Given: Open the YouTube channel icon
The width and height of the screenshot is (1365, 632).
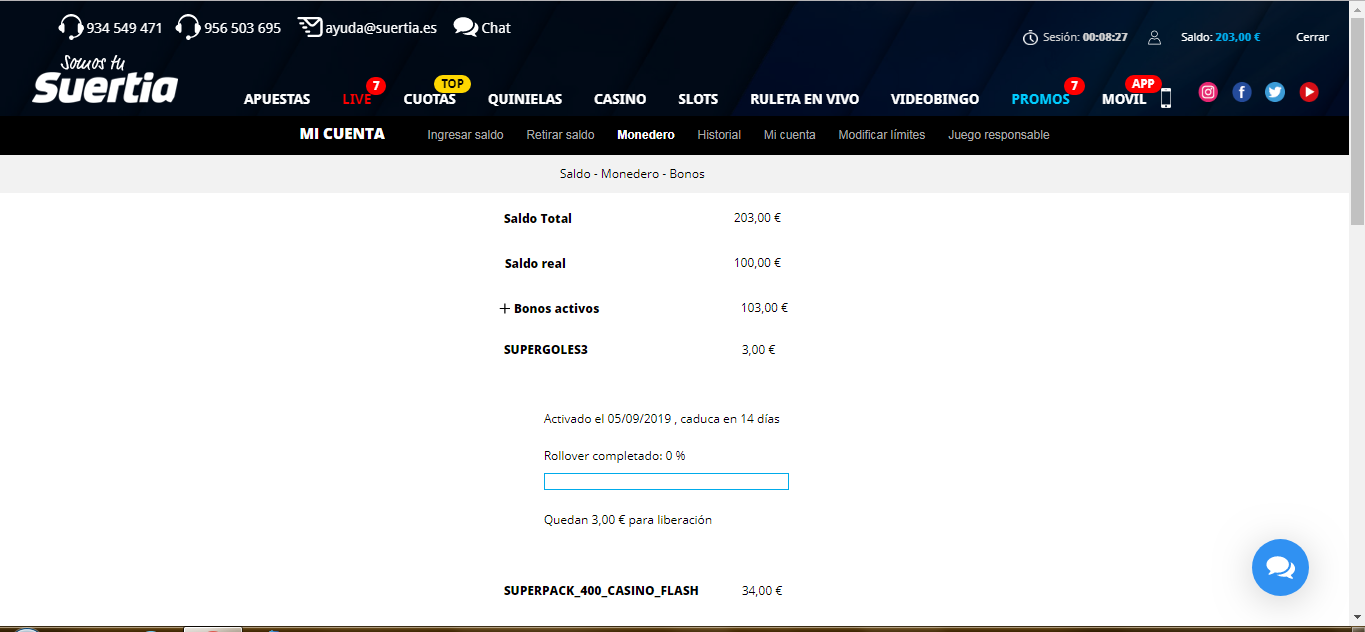Looking at the screenshot, I should 1309,92.
